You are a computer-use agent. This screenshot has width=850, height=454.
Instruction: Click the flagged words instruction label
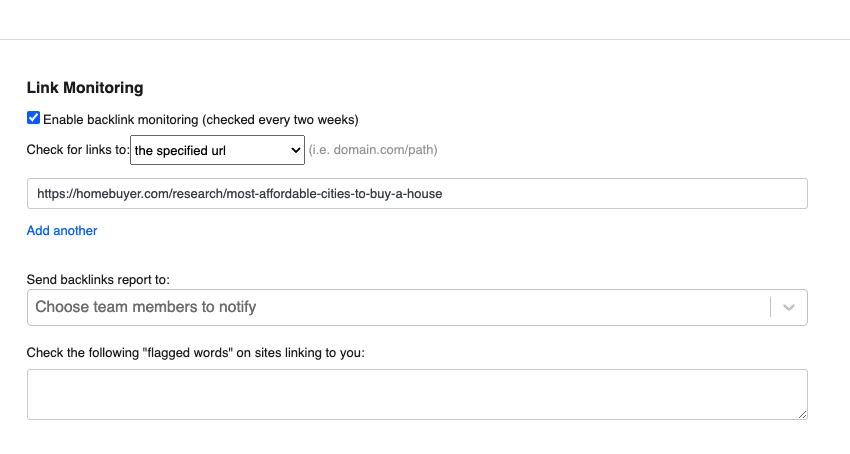[196, 352]
